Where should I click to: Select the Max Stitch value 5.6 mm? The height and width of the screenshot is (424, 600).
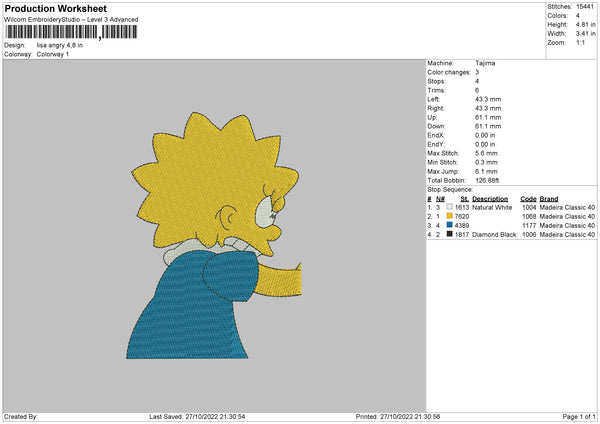(x=486, y=153)
